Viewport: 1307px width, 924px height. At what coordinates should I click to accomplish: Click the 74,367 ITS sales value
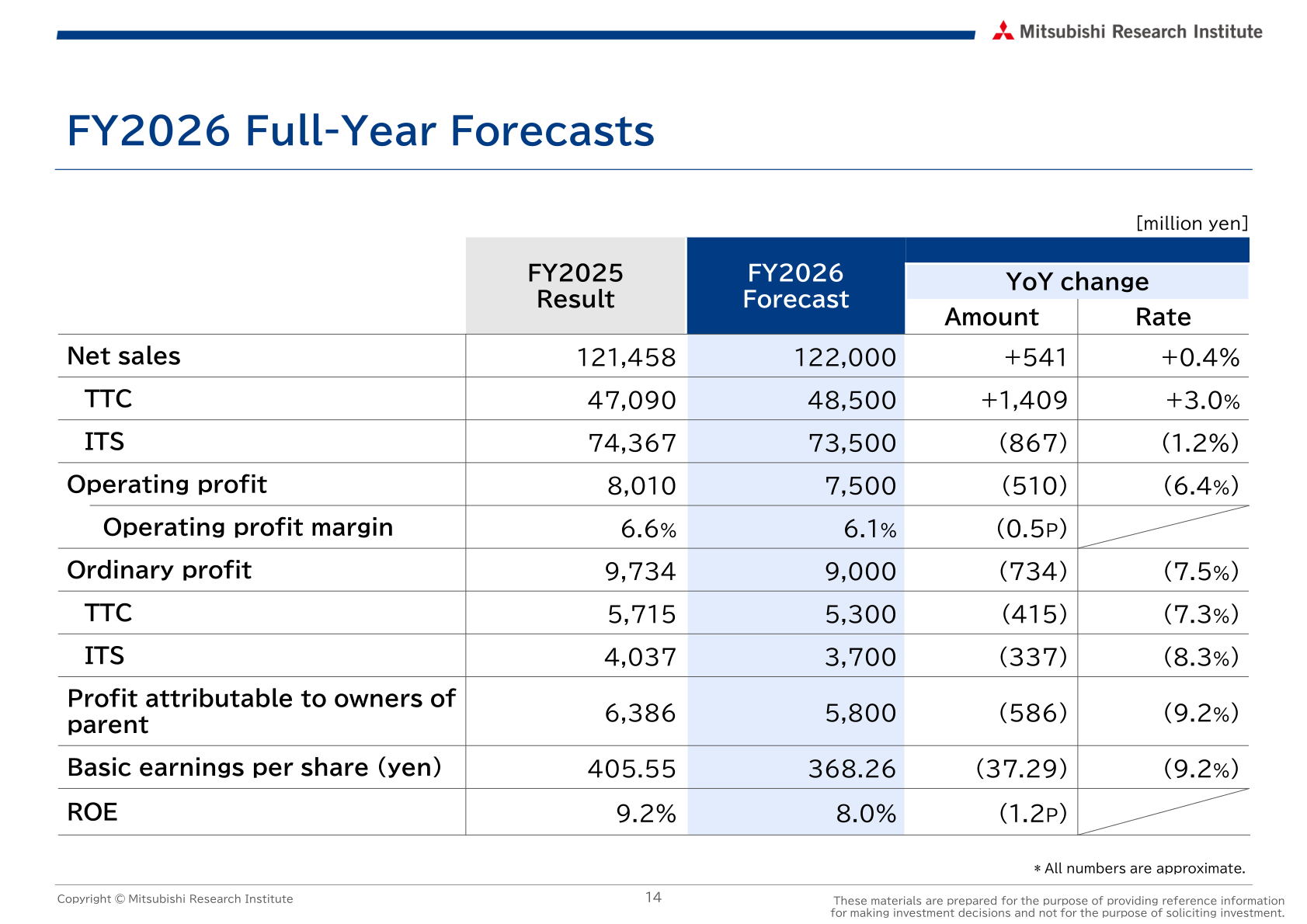pos(631,443)
